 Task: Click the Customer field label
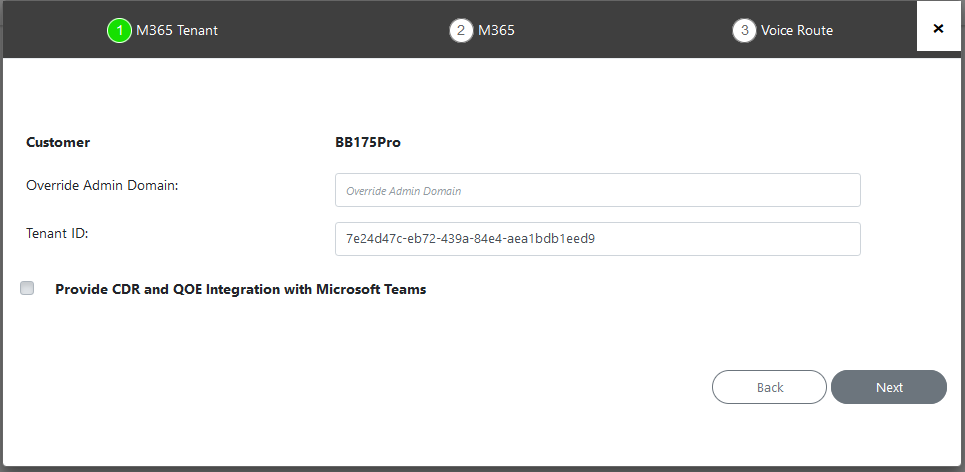coord(58,142)
